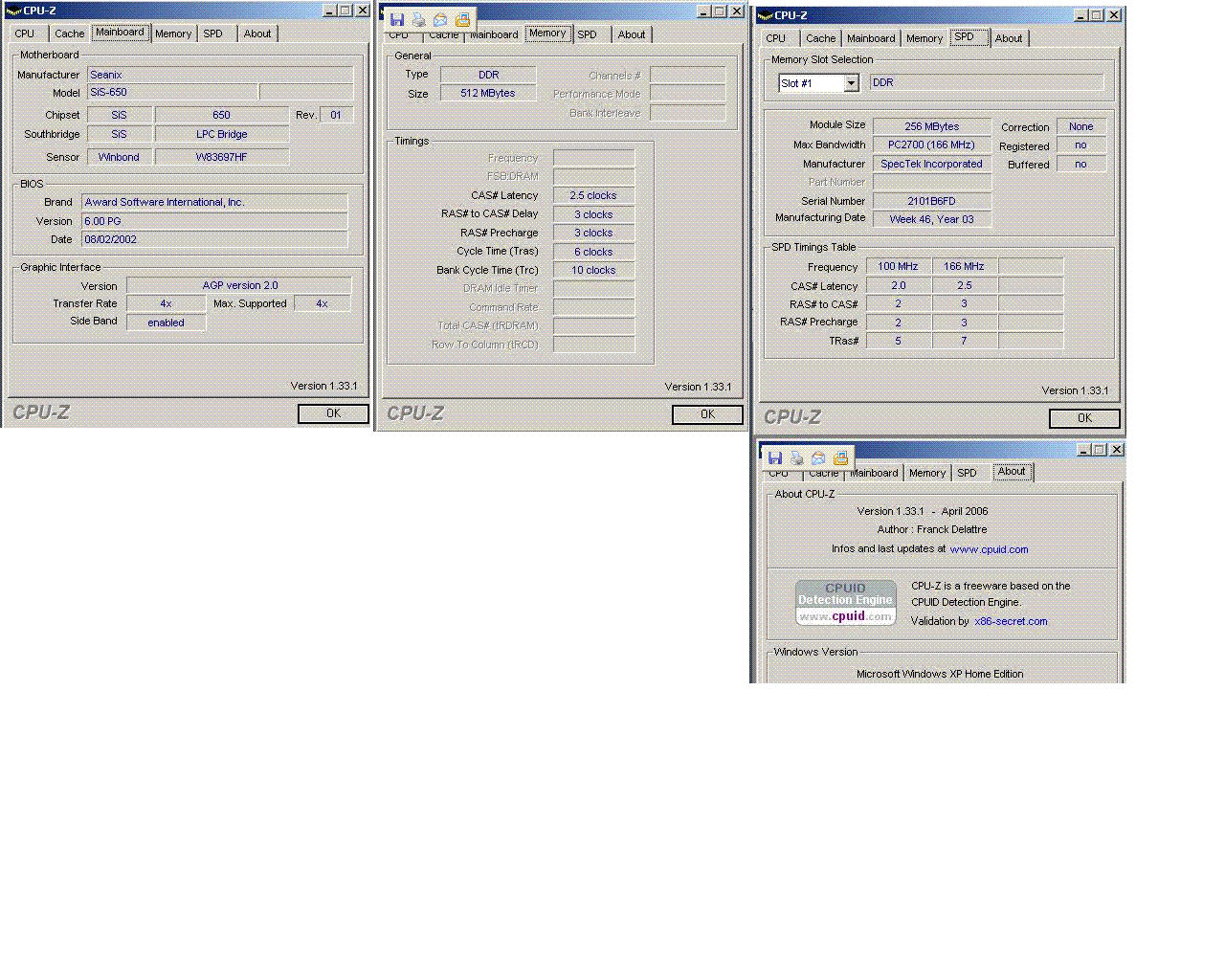Screen dimensions: 1225x980
Task: Open Memory tab in the SPD window
Action: coord(924,38)
